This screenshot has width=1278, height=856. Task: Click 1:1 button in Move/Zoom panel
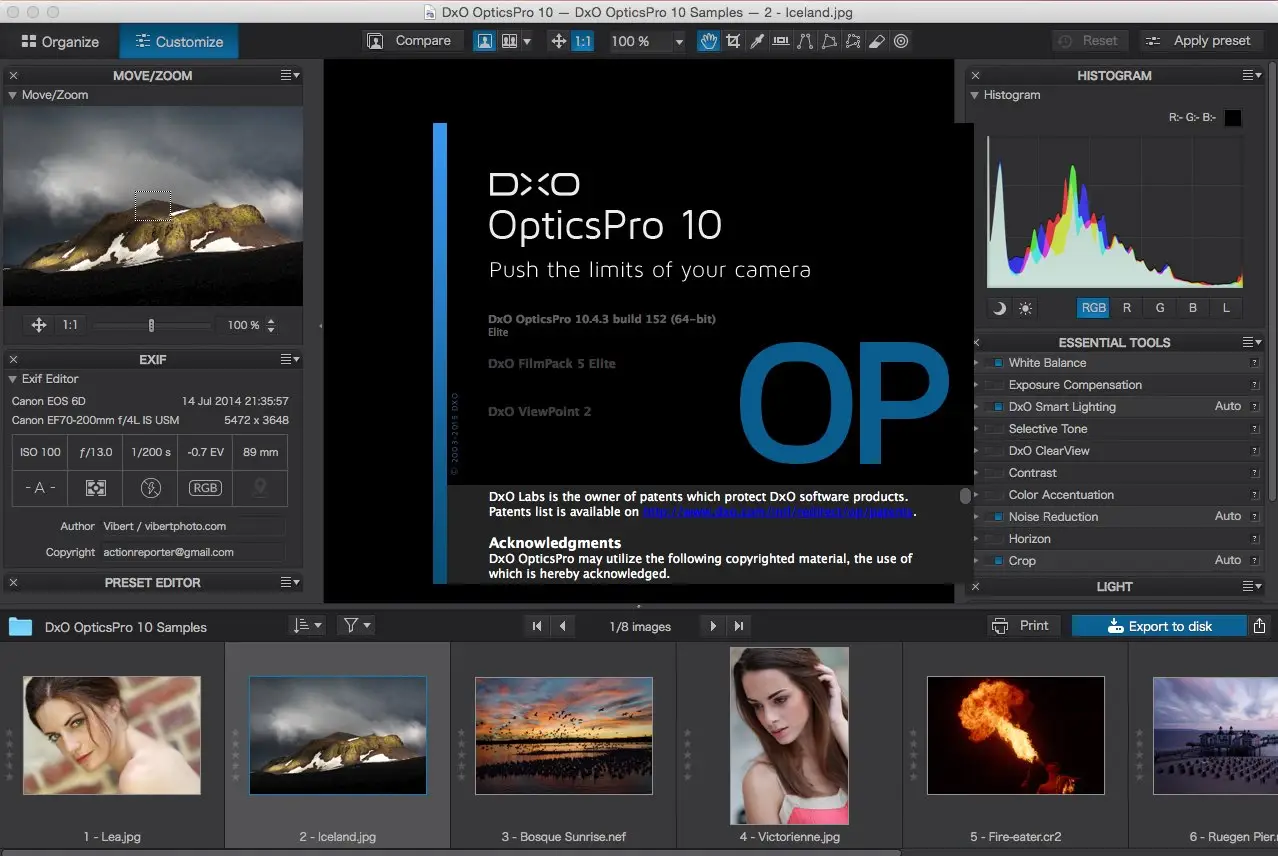70,325
